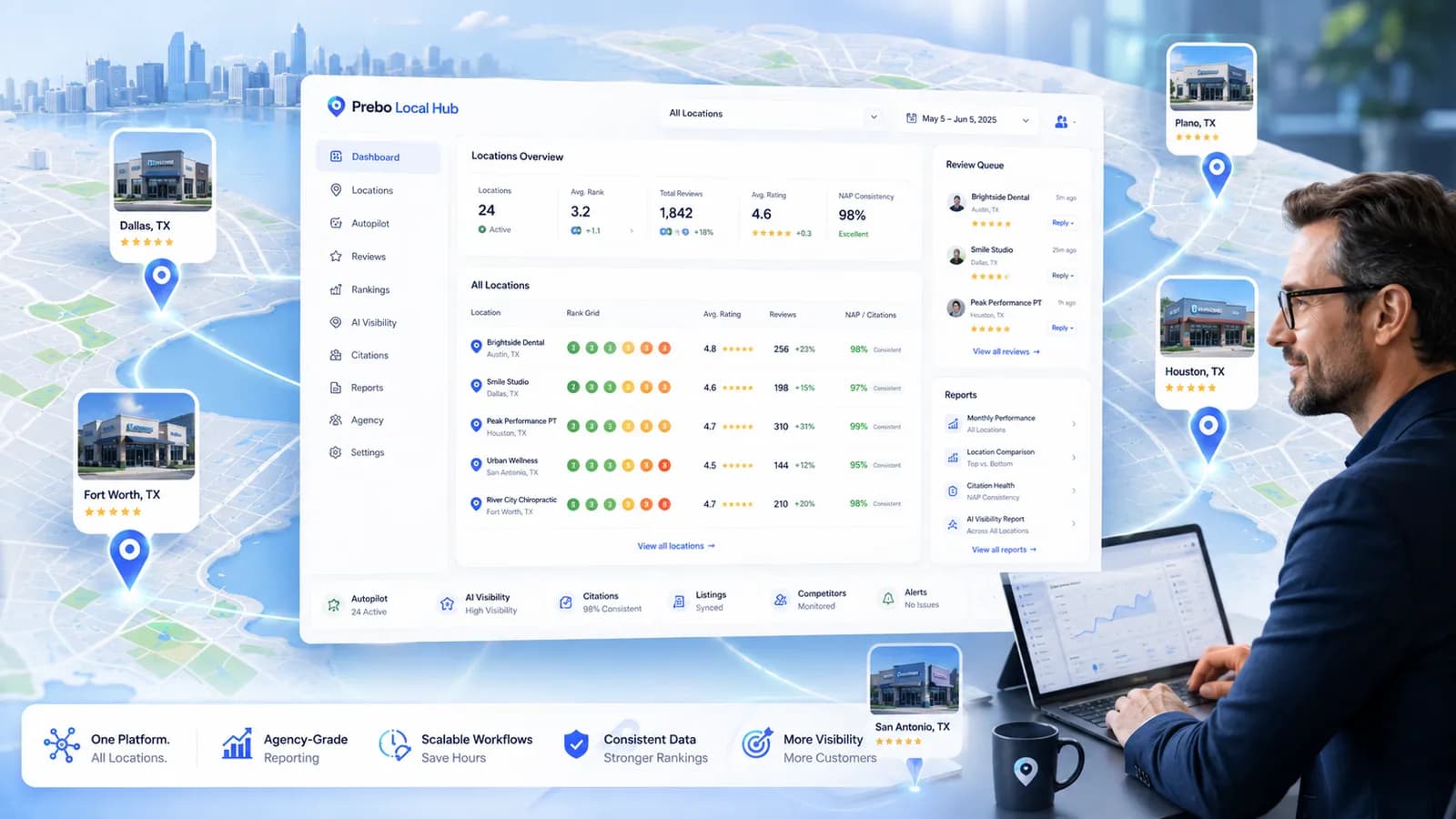
Task: Open the Dashboard sidebar item
Action: (x=378, y=157)
